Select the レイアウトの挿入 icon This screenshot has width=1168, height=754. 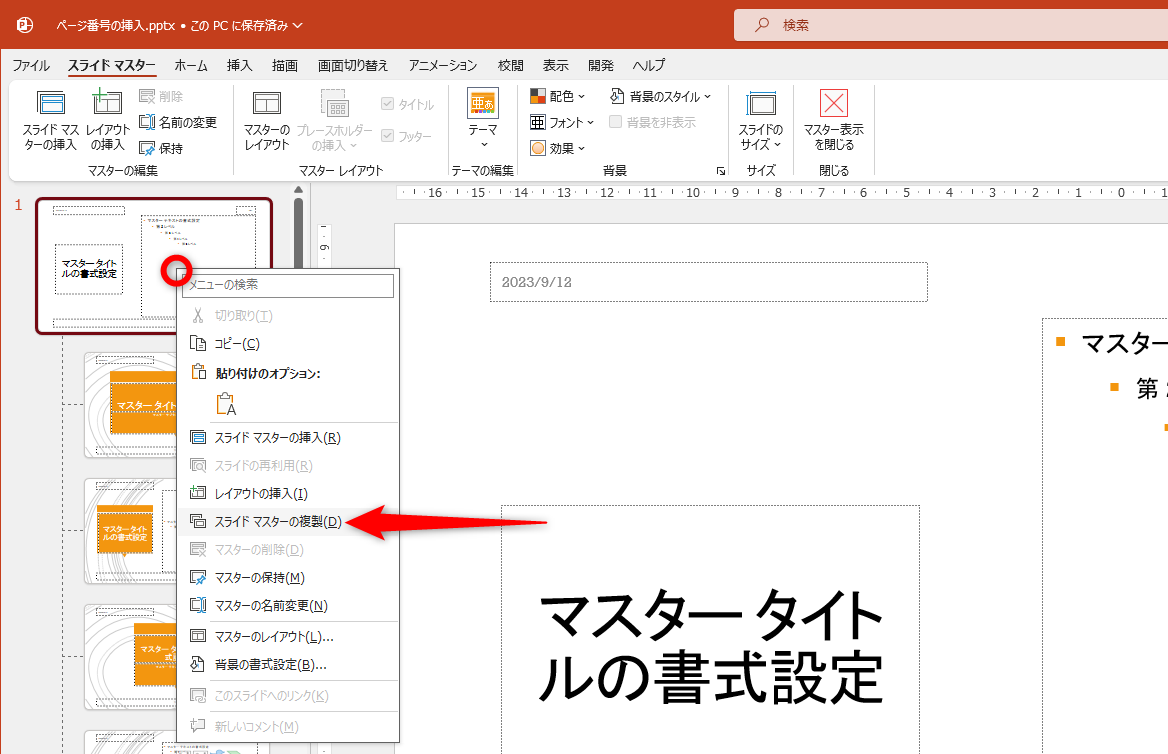coord(106,118)
